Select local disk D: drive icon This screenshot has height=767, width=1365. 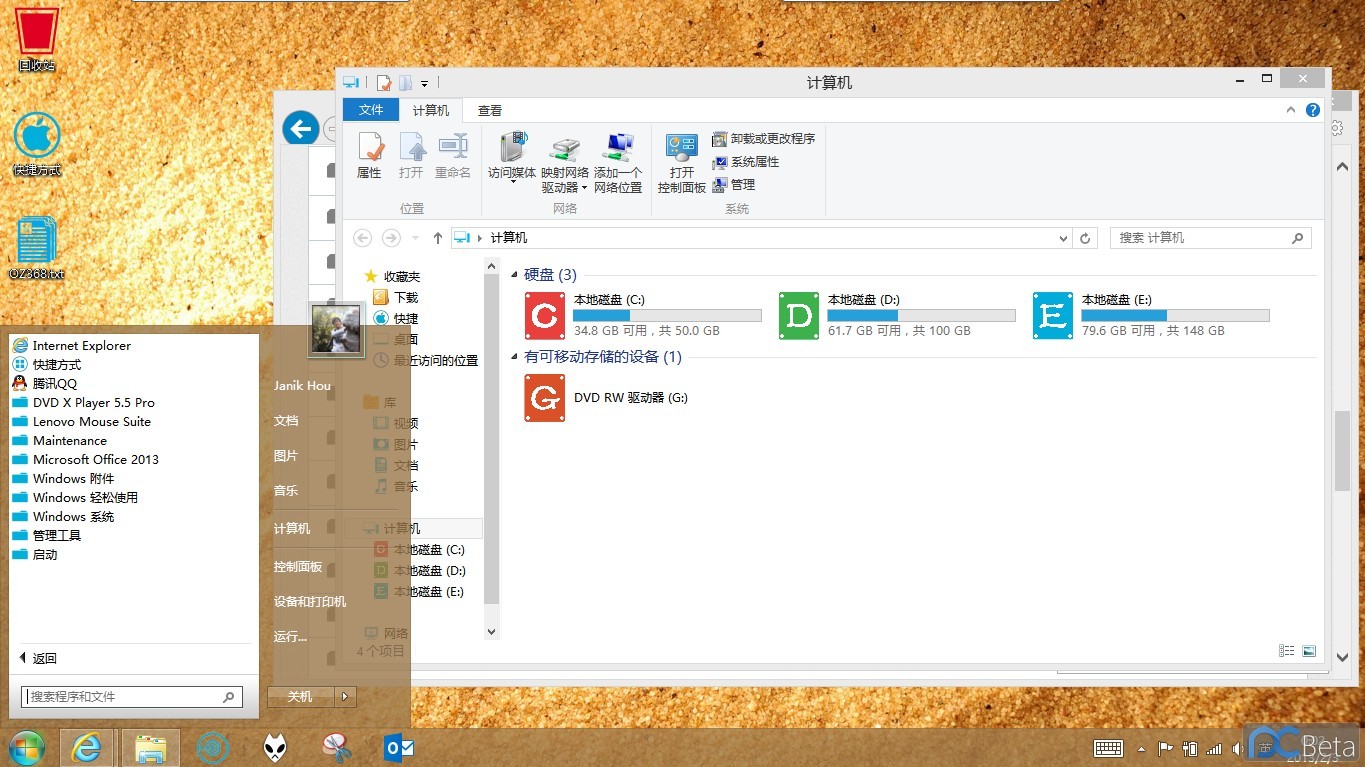coord(799,316)
